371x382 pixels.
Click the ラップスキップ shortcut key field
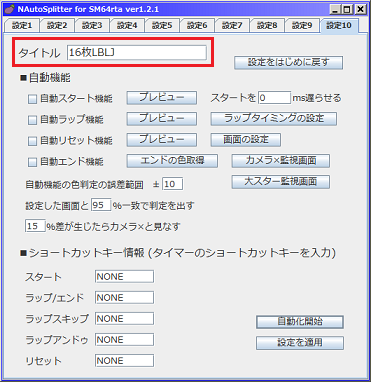(124, 319)
